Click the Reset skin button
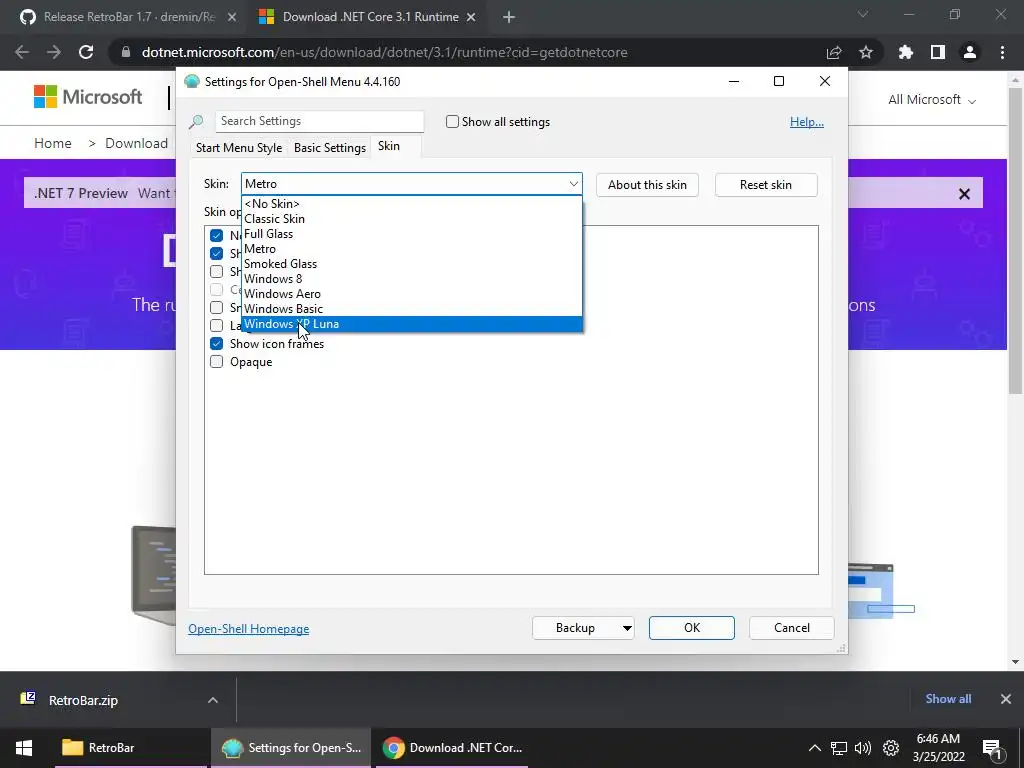Screen dimensions: 1024x768 (x=766, y=185)
